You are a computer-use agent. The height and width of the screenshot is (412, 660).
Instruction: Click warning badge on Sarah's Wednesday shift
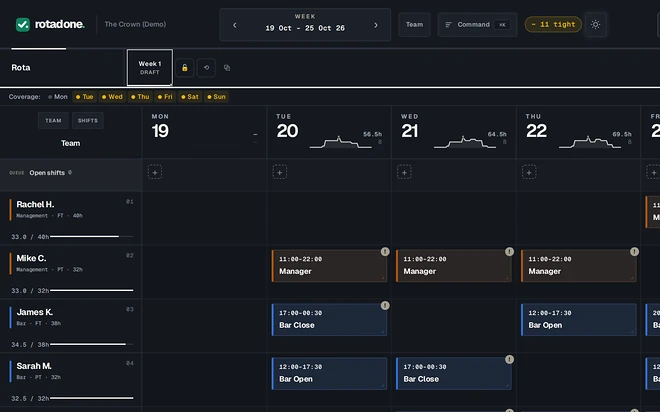tap(509, 359)
